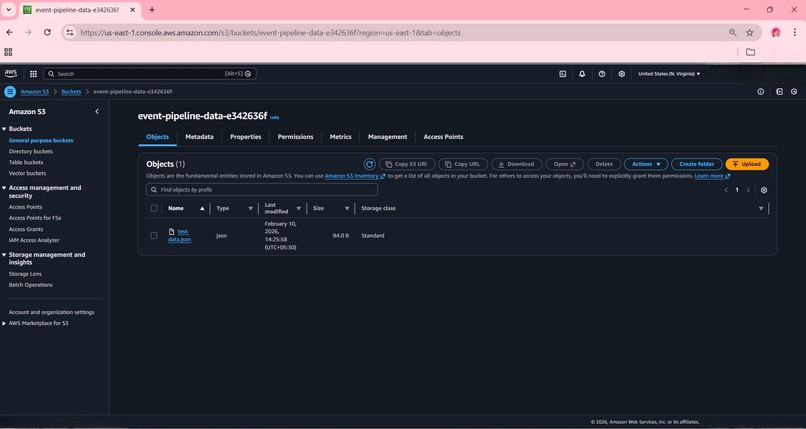Sort by Name column arrow

pos(202,209)
